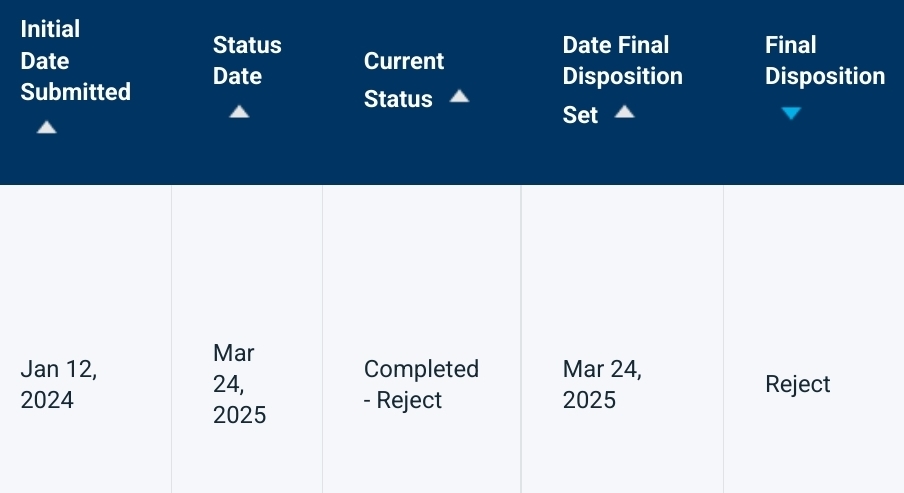Click blue descending arrow under Final Disposition
Image resolution: width=904 pixels, height=493 pixels.
(x=791, y=113)
